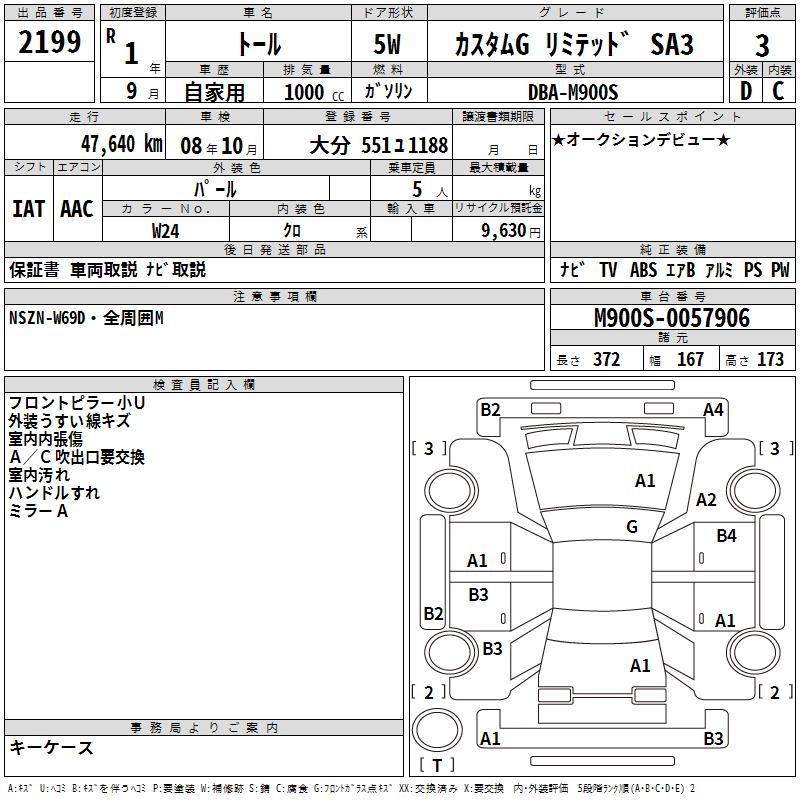Viewport: 800px width, 800px height.
Task: Select the mileage 47,640 km
Action: pyautogui.click(x=122, y=144)
